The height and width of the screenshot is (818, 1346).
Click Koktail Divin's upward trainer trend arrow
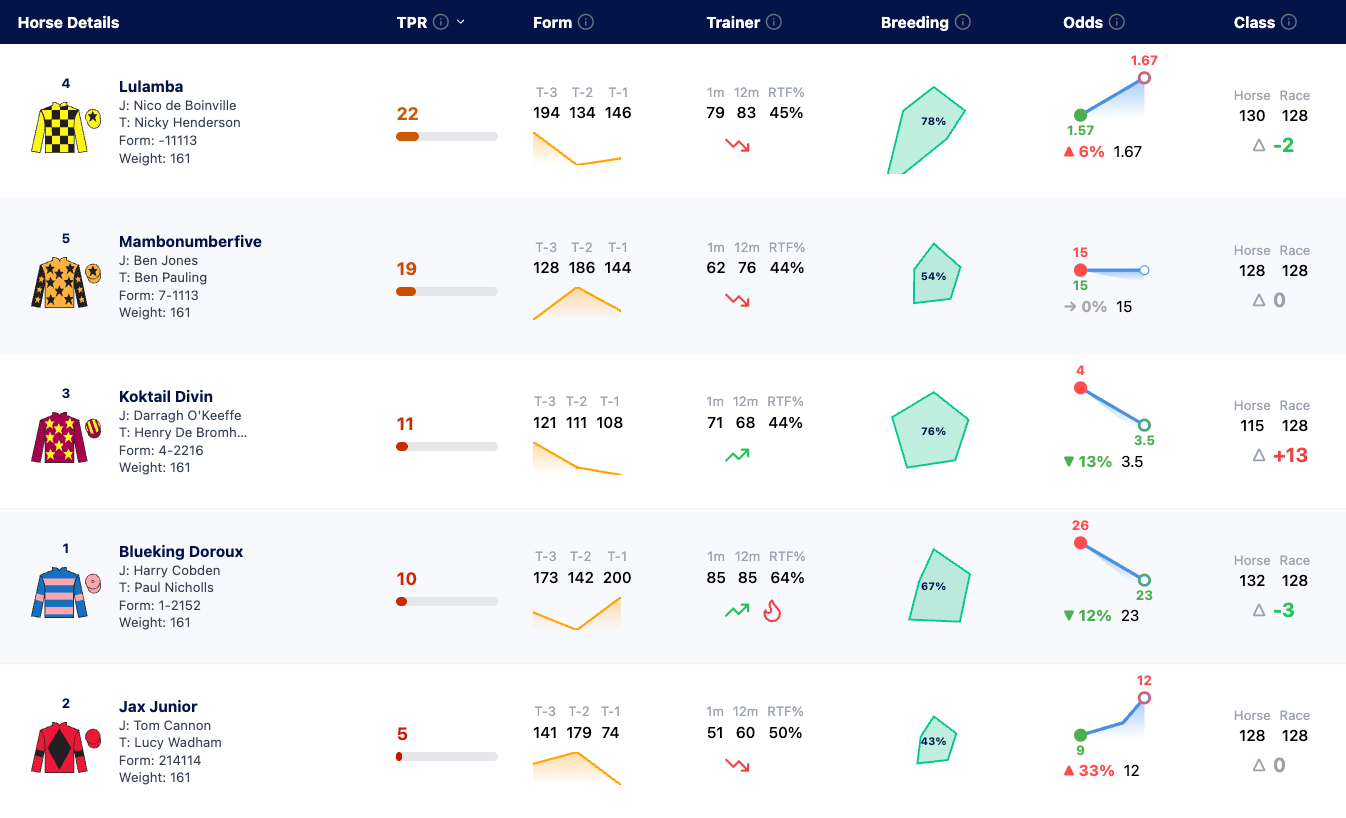[737, 455]
